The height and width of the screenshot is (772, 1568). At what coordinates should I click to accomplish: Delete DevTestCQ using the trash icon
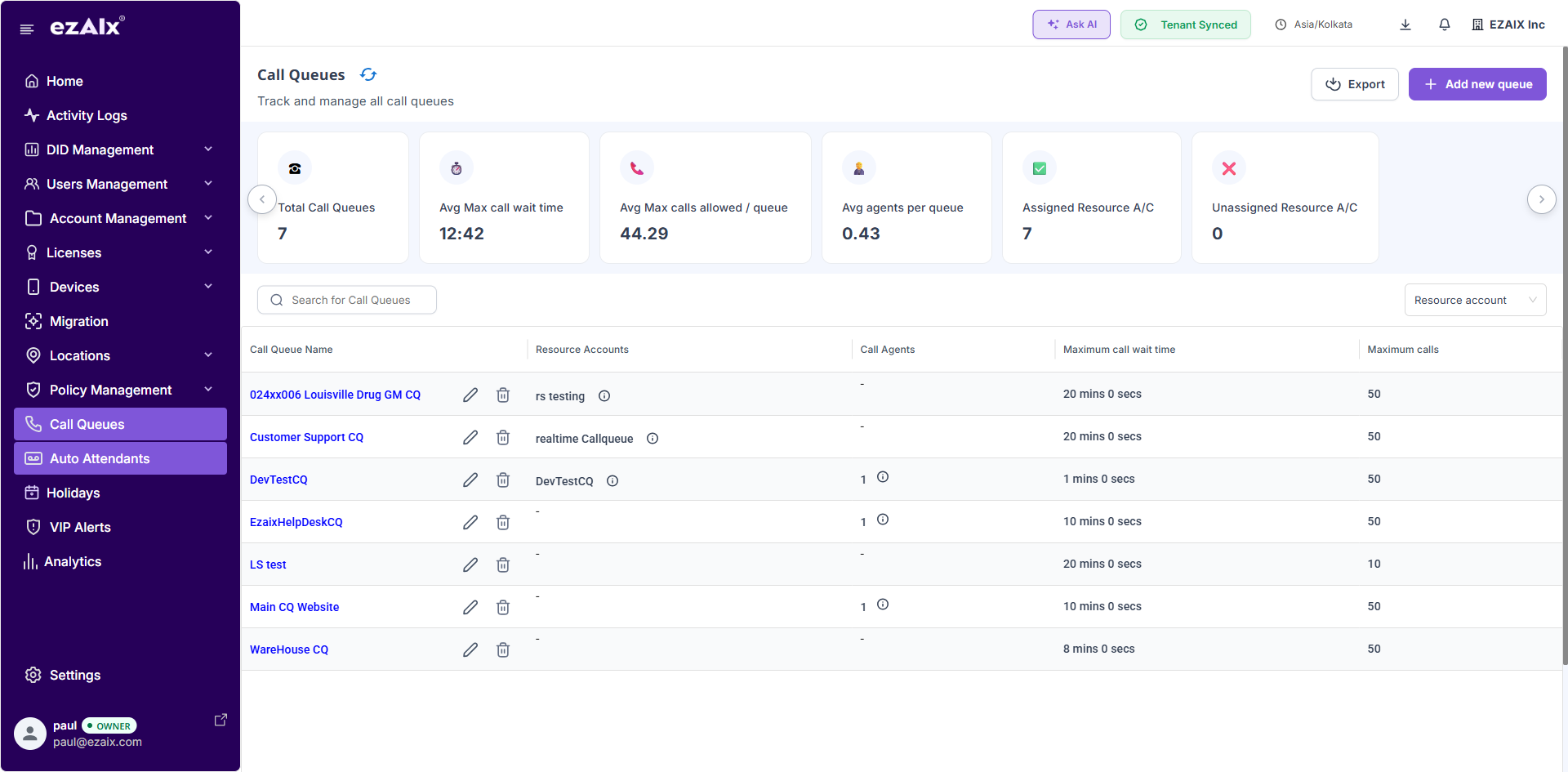click(x=503, y=480)
